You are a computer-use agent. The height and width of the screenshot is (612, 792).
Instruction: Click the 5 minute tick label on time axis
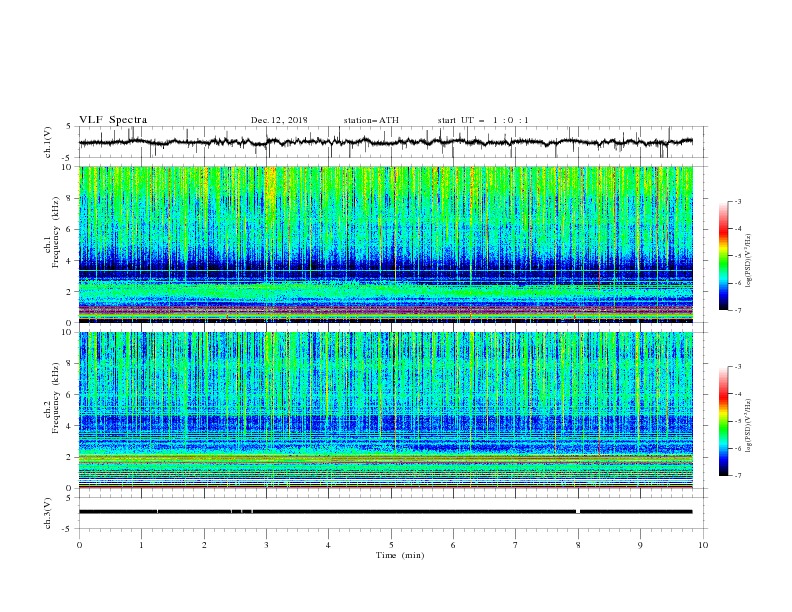point(391,545)
